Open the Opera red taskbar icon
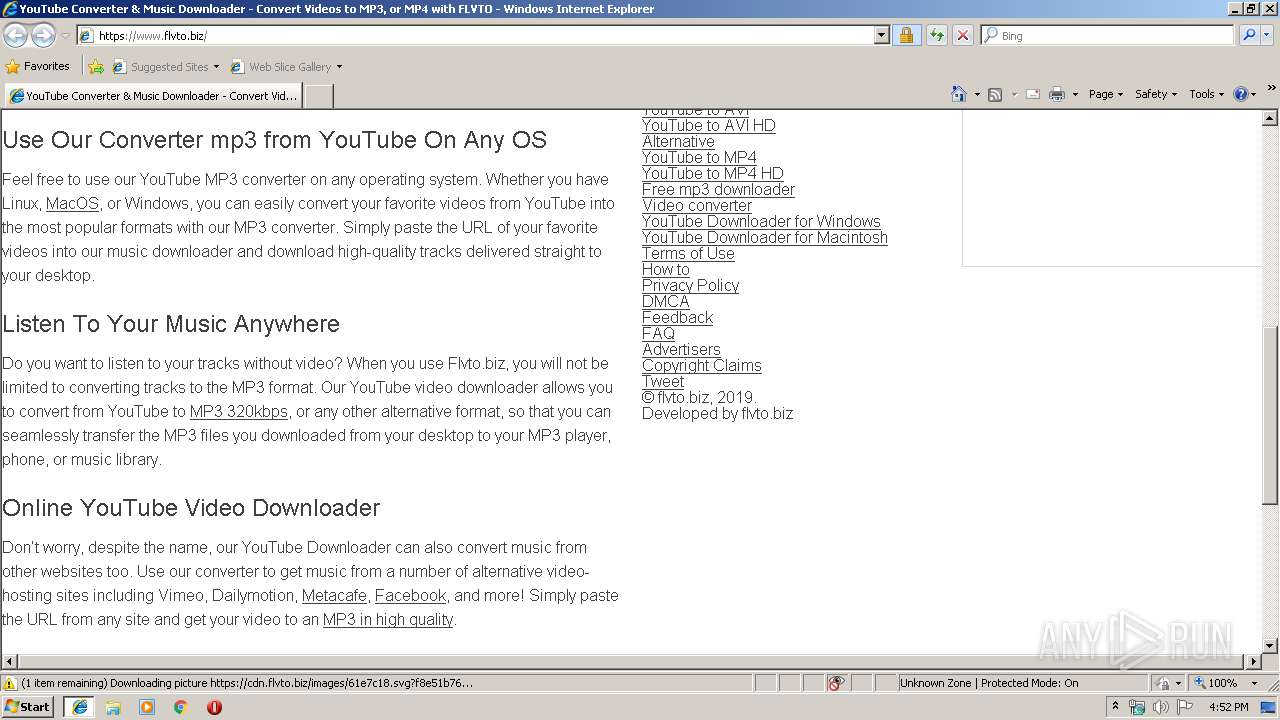 [x=214, y=707]
